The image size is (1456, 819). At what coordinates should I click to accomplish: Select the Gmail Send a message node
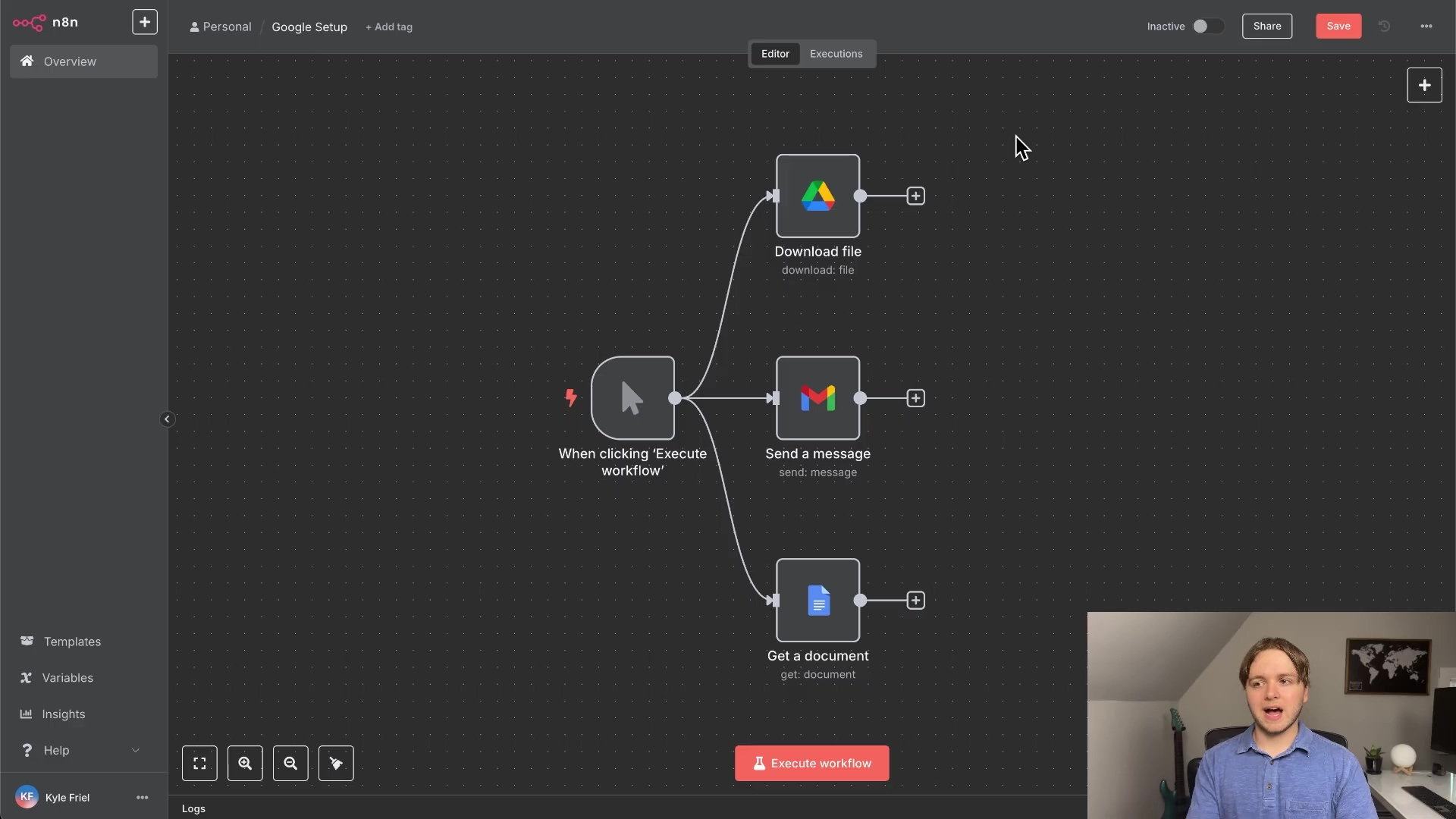coord(817,398)
